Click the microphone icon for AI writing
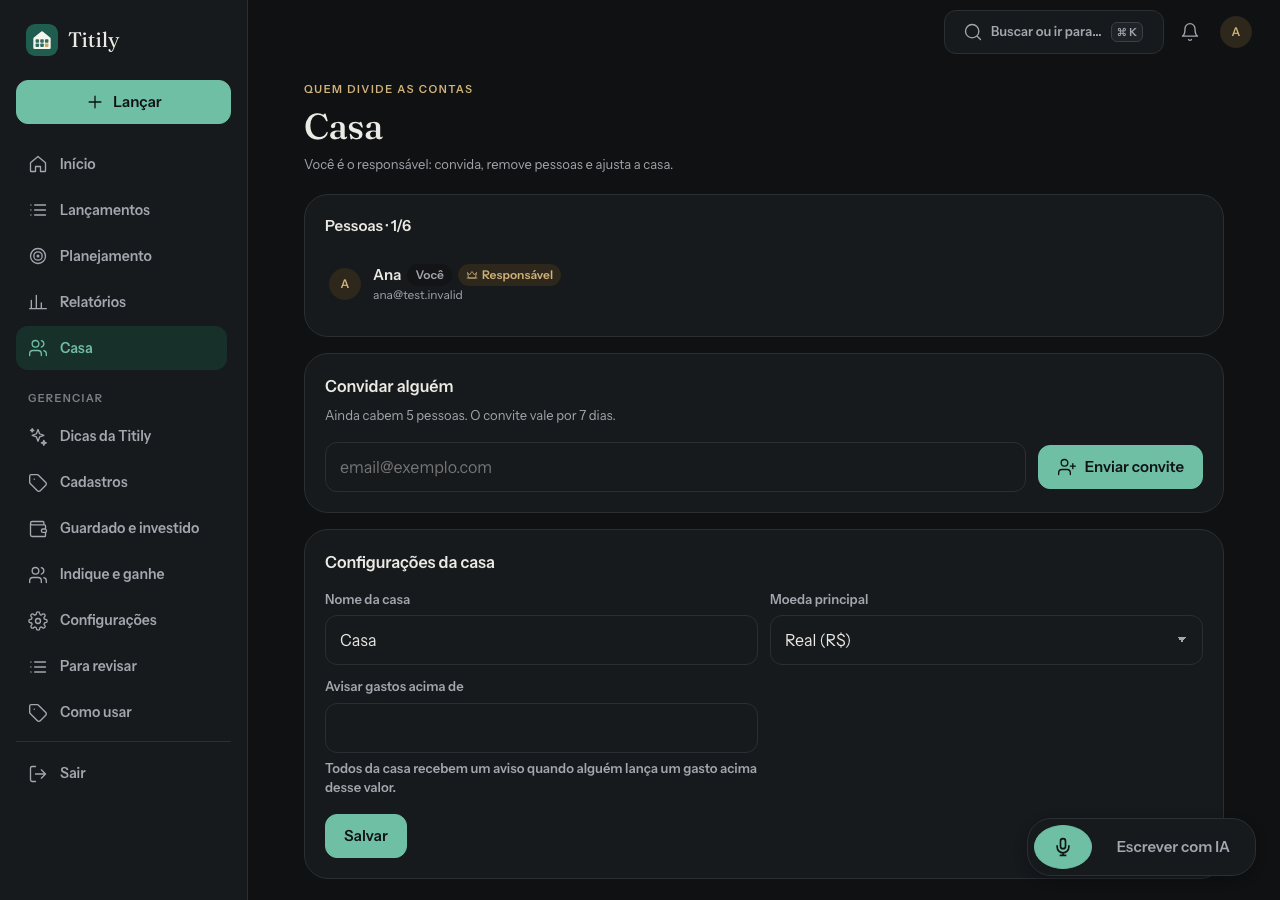 [1063, 847]
